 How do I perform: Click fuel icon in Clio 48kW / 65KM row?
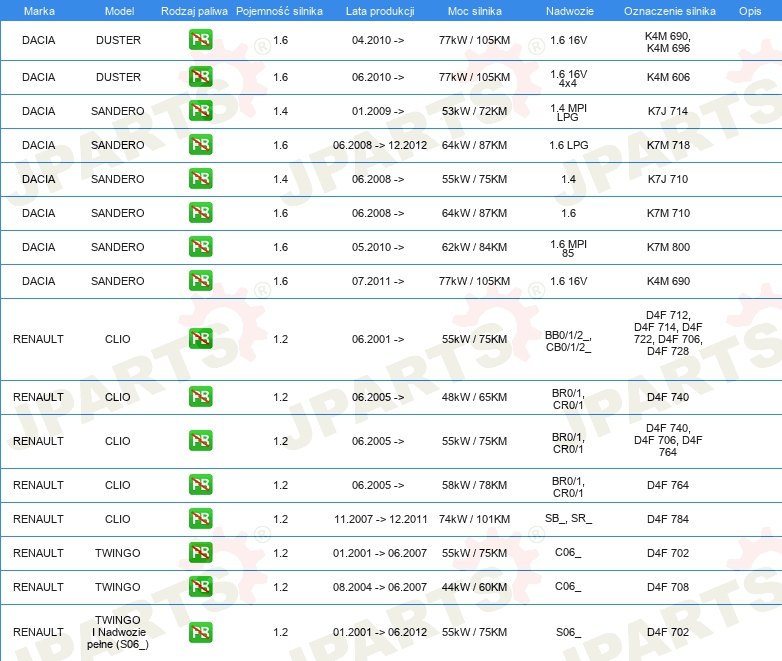[x=200, y=397]
